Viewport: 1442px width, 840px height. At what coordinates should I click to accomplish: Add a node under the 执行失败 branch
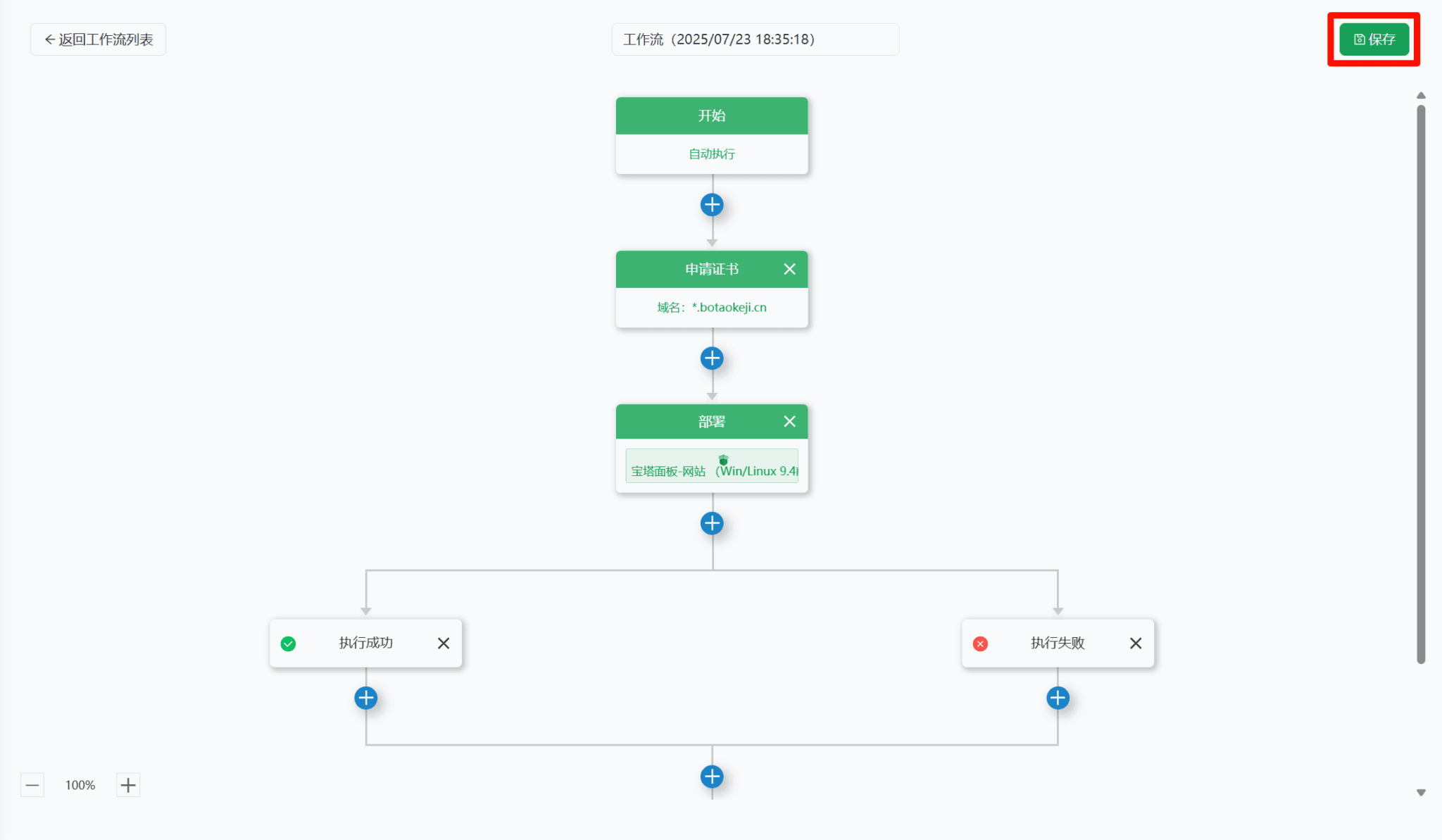click(x=1057, y=697)
